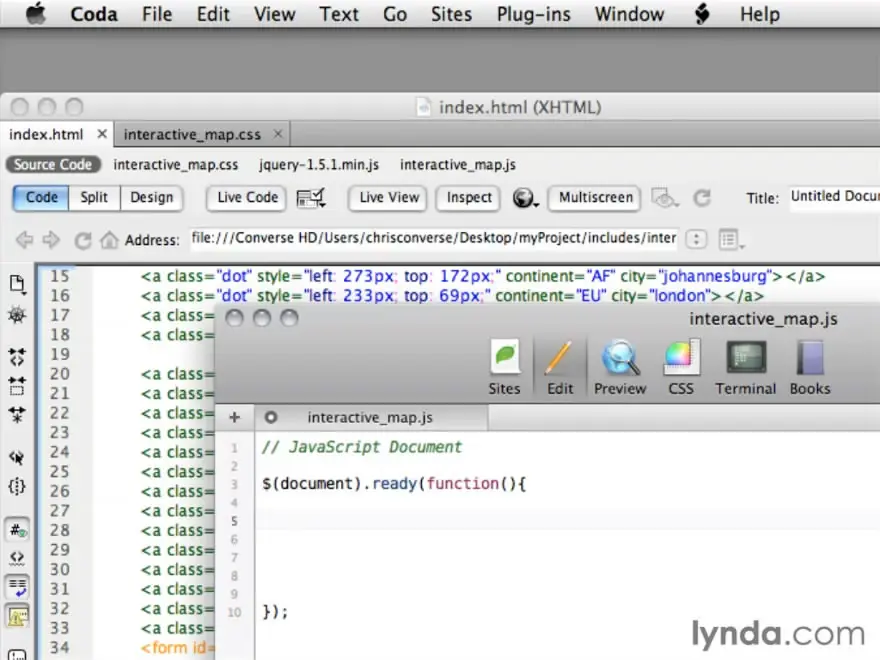Screen dimensions: 880x660
Task: Switch to the interactive_map.css document tab
Action: click(192, 135)
